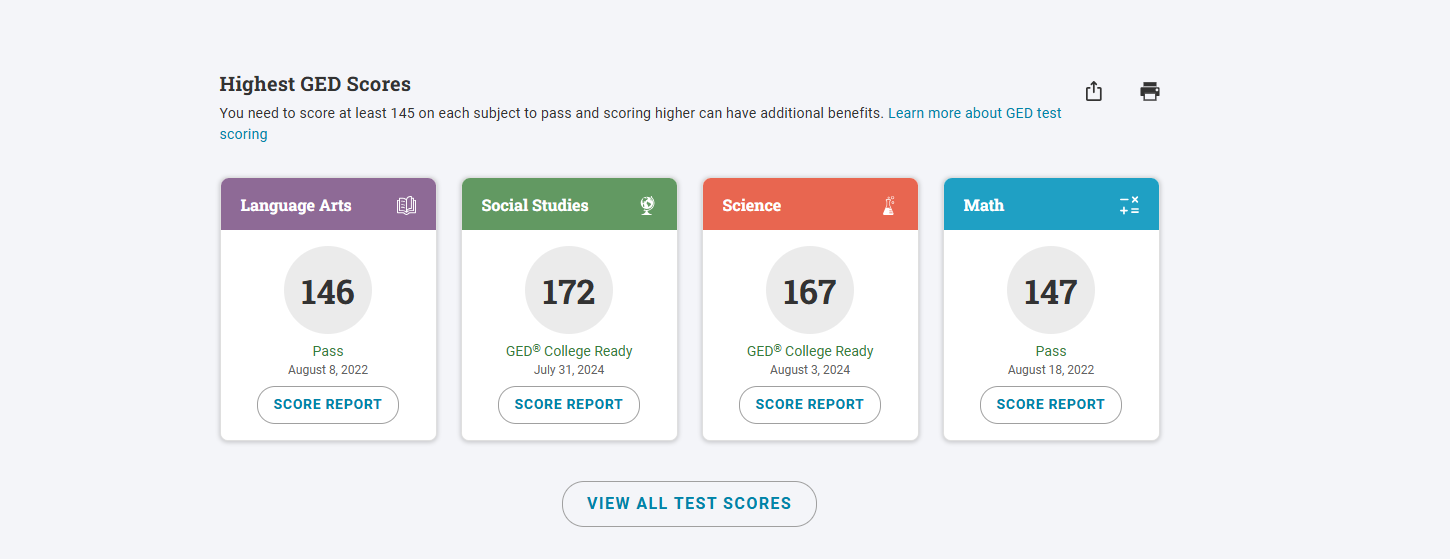Click the share/export icon
The image size is (1450, 559).
1094,91
